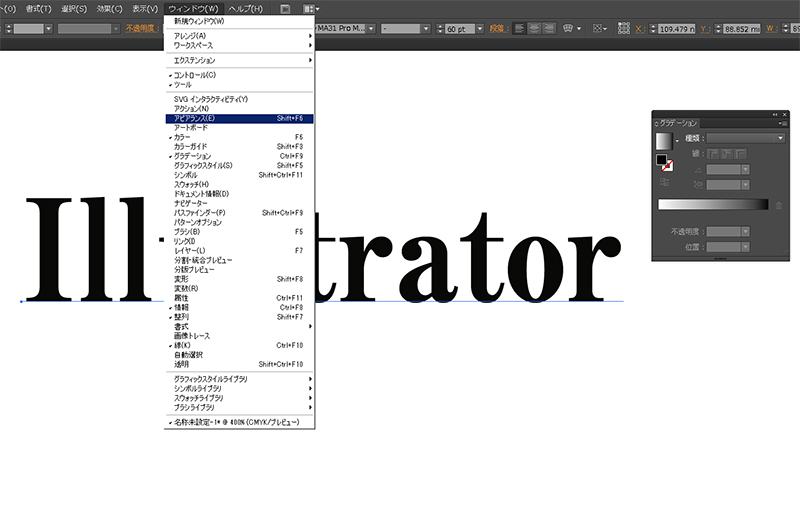The height and width of the screenshot is (520, 800).
Task: Expand the エクステンション submenu
Action: (x=239, y=60)
